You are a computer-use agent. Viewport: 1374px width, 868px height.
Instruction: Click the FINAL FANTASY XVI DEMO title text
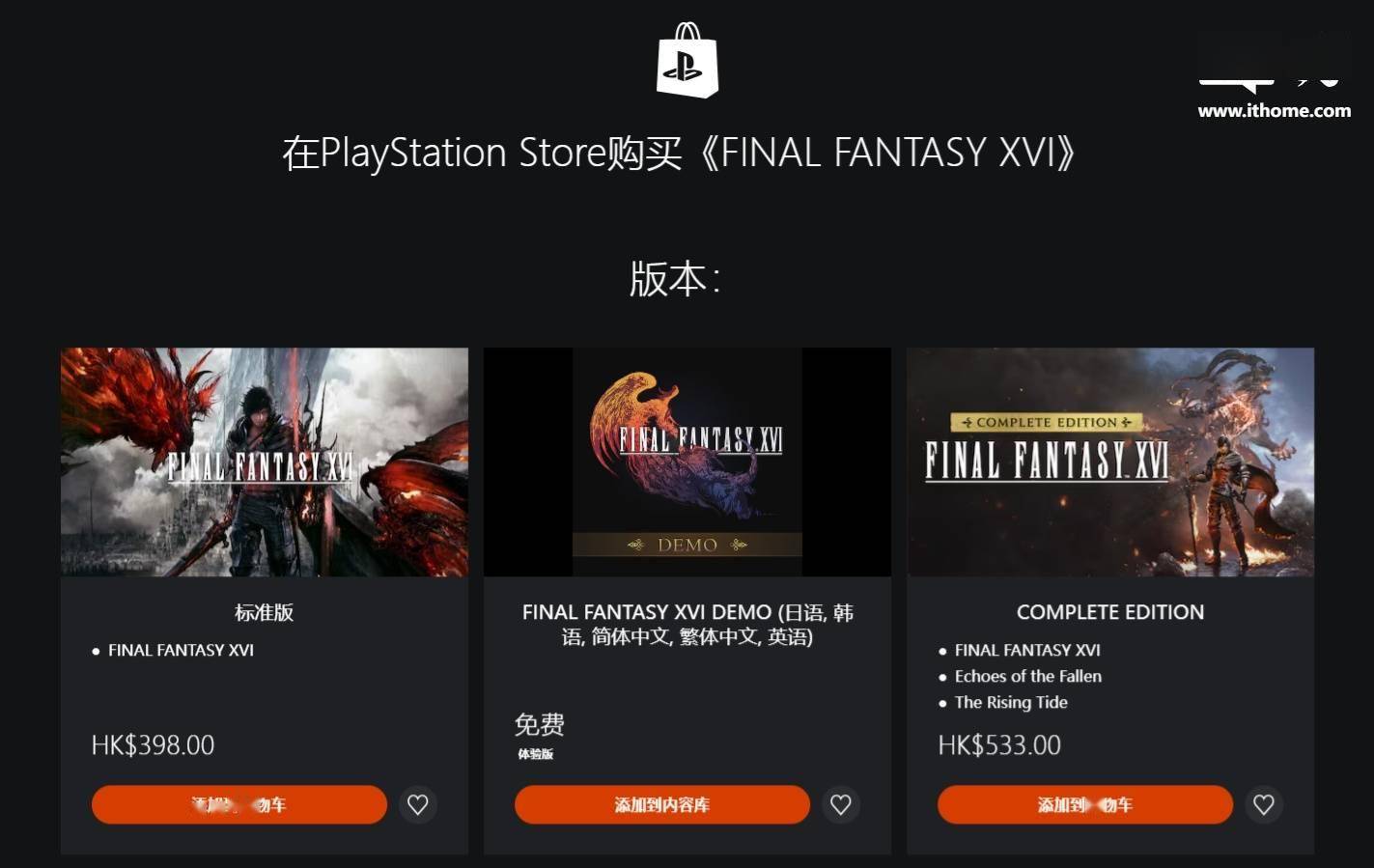pyautogui.click(x=687, y=625)
